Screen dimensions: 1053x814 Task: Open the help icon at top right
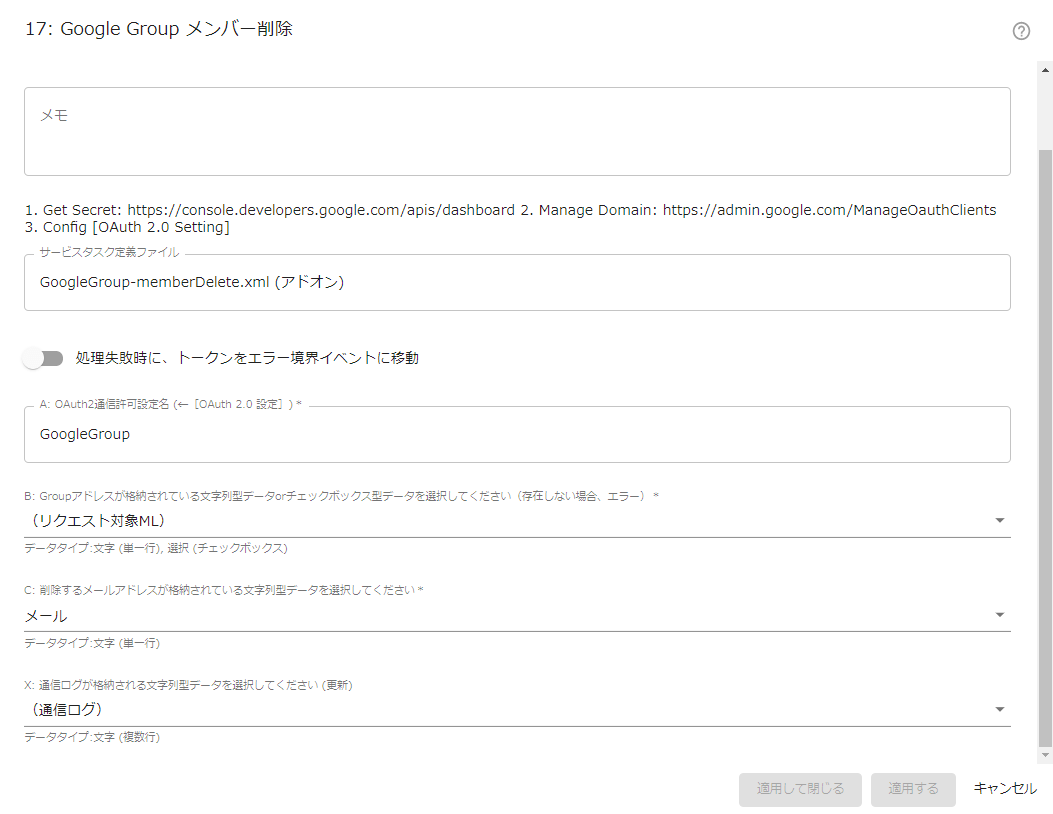click(x=1021, y=31)
